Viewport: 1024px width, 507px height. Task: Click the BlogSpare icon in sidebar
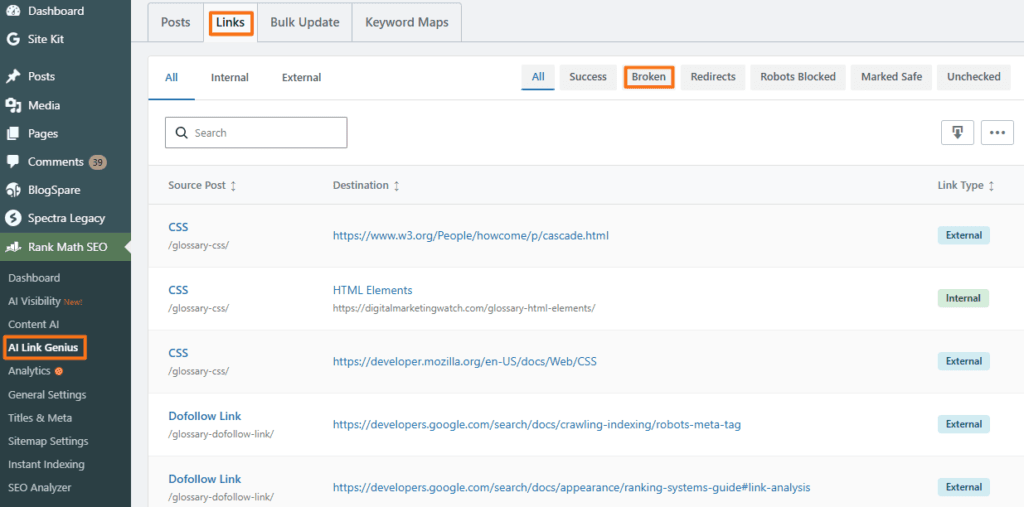click(13, 190)
